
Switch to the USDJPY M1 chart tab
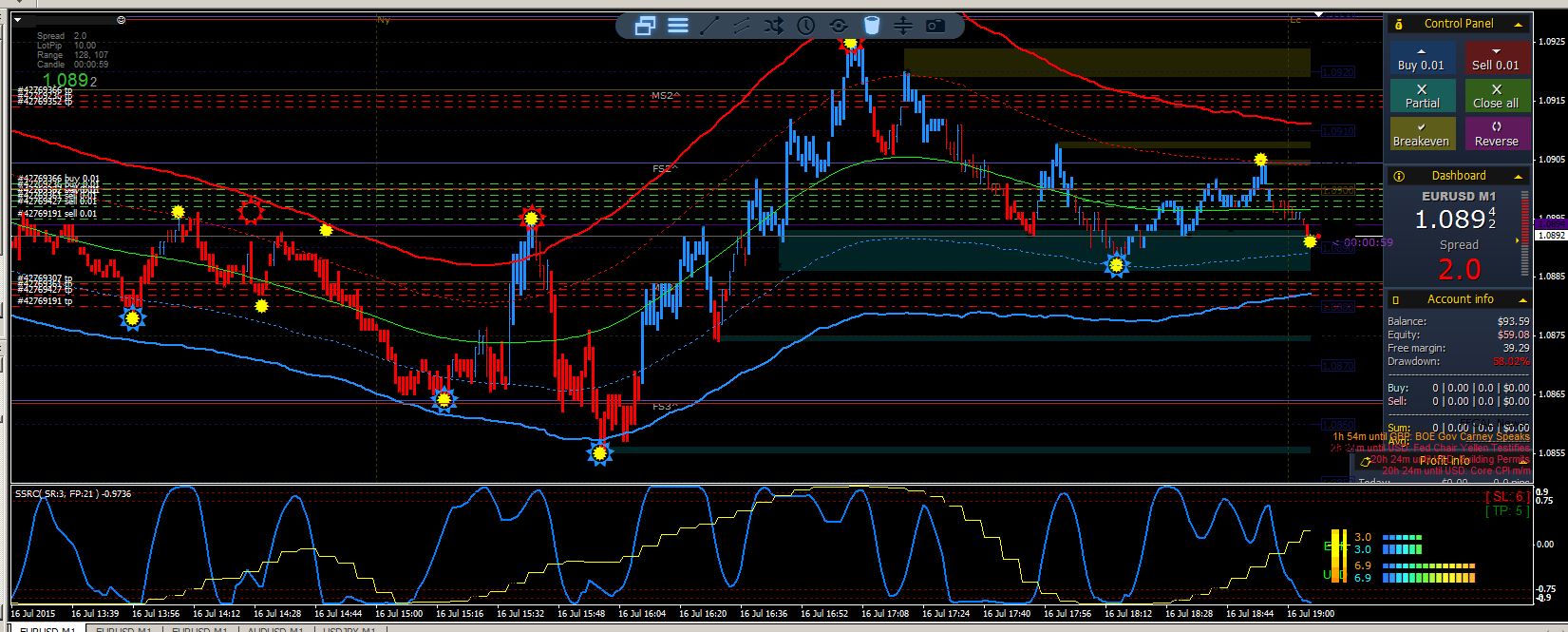[347, 629]
